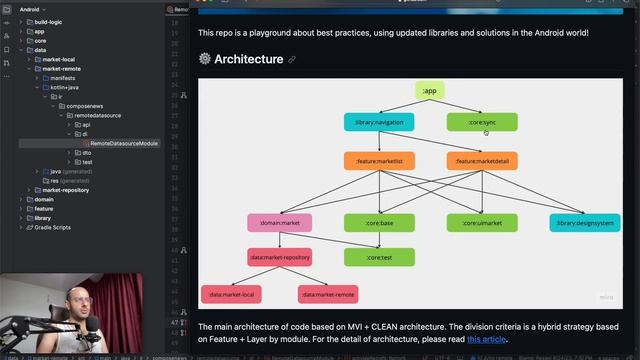640x360 pixels.
Task: Expand the dto package arrow
Action: click(x=69, y=153)
